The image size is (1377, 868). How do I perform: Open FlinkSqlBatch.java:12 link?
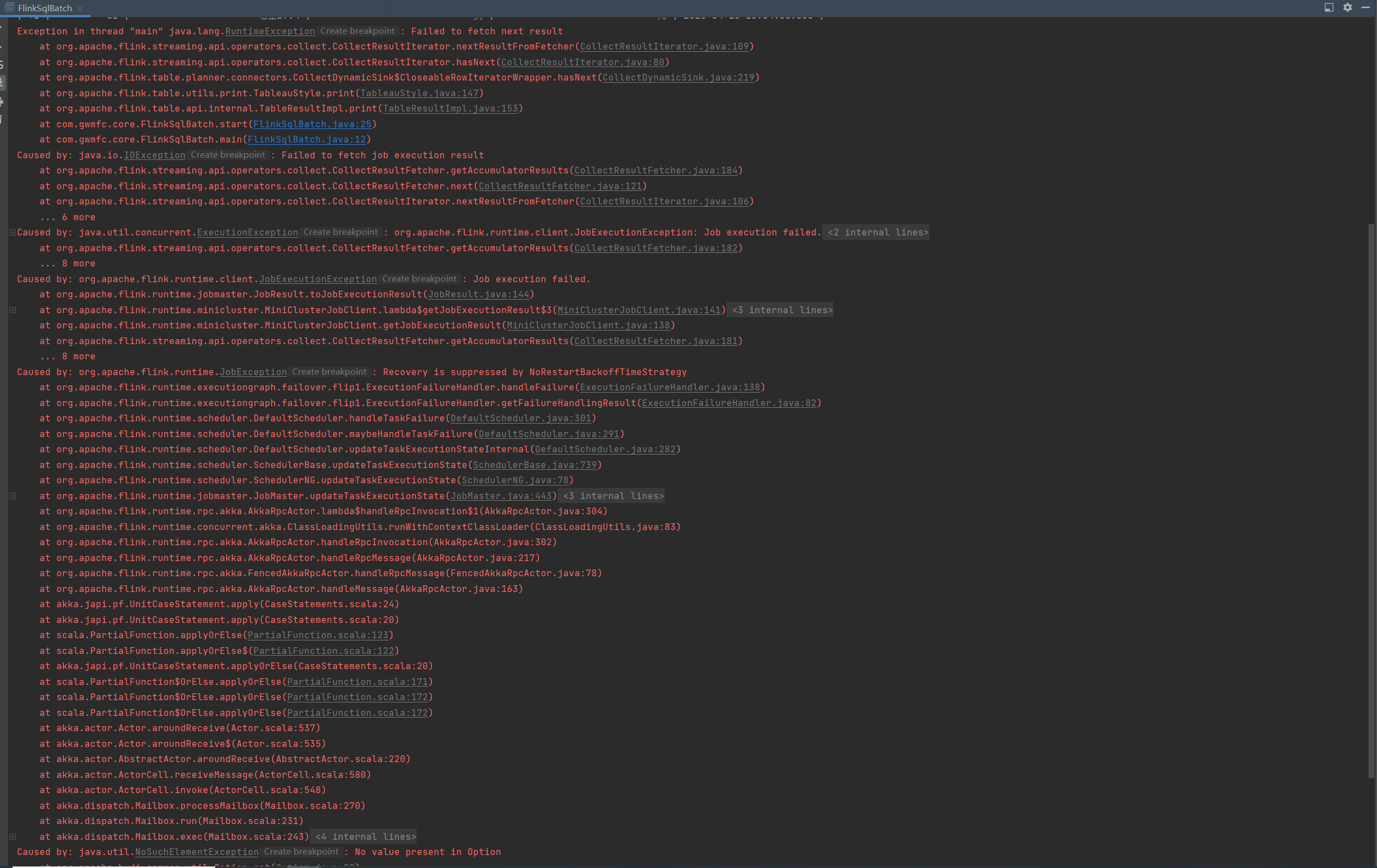point(306,140)
